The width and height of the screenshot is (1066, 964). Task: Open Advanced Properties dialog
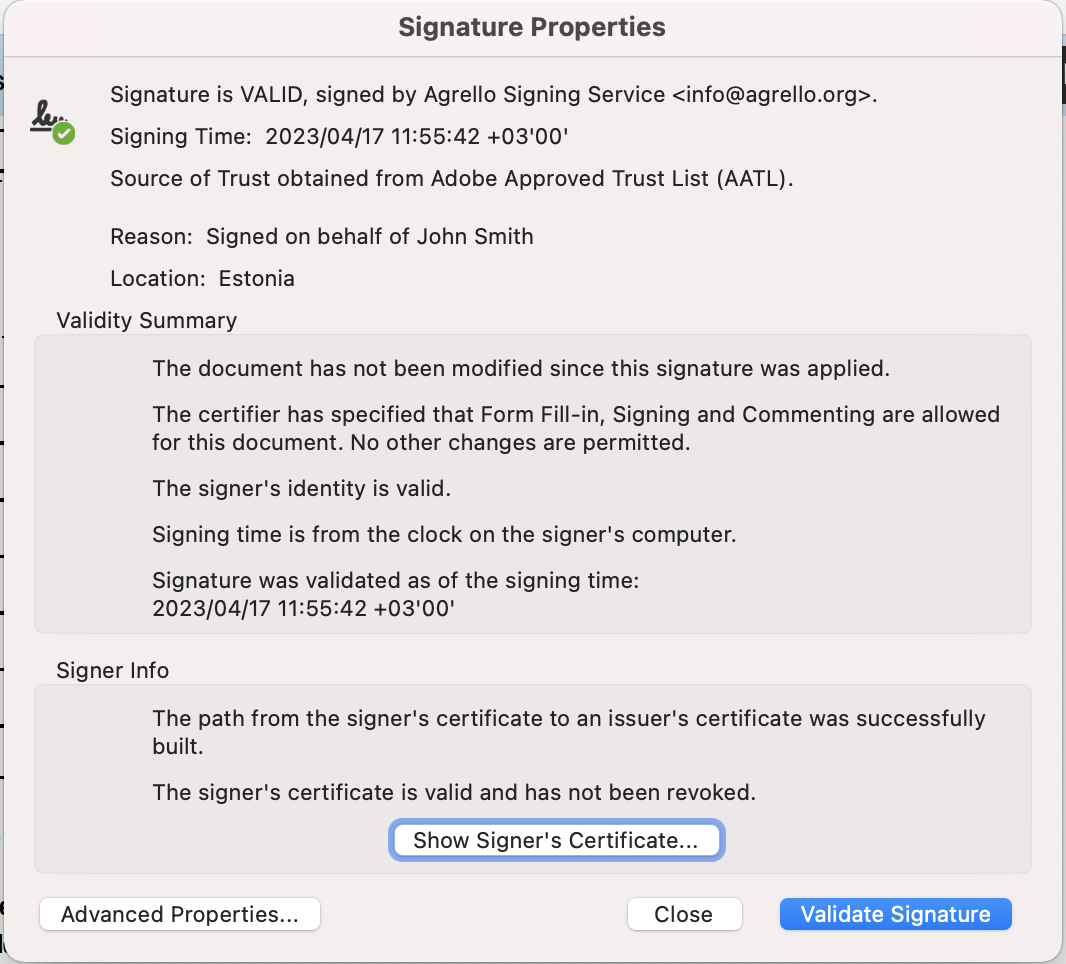click(180, 914)
